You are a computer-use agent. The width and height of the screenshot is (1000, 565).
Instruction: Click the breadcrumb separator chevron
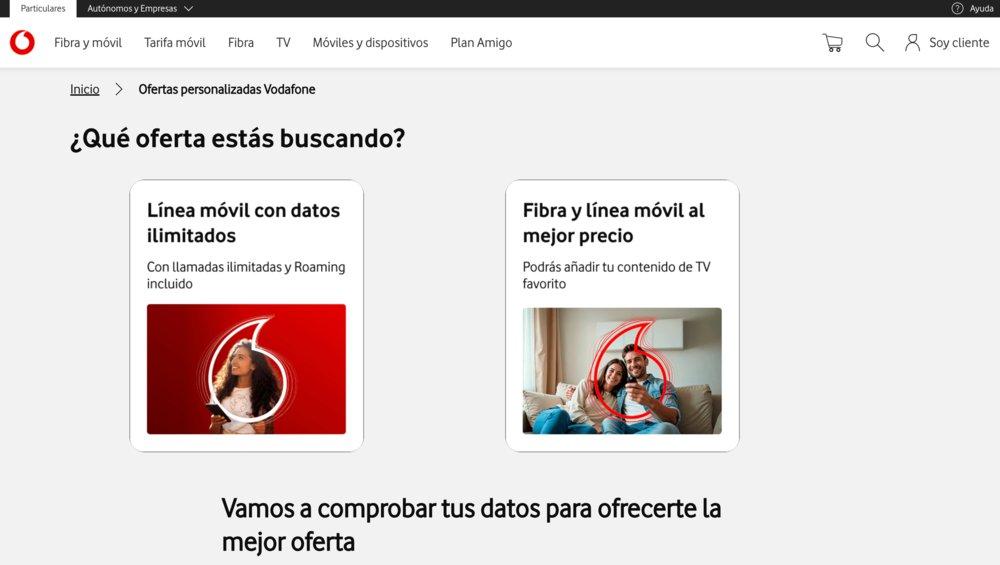pyautogui.click(x=119, y=89)
